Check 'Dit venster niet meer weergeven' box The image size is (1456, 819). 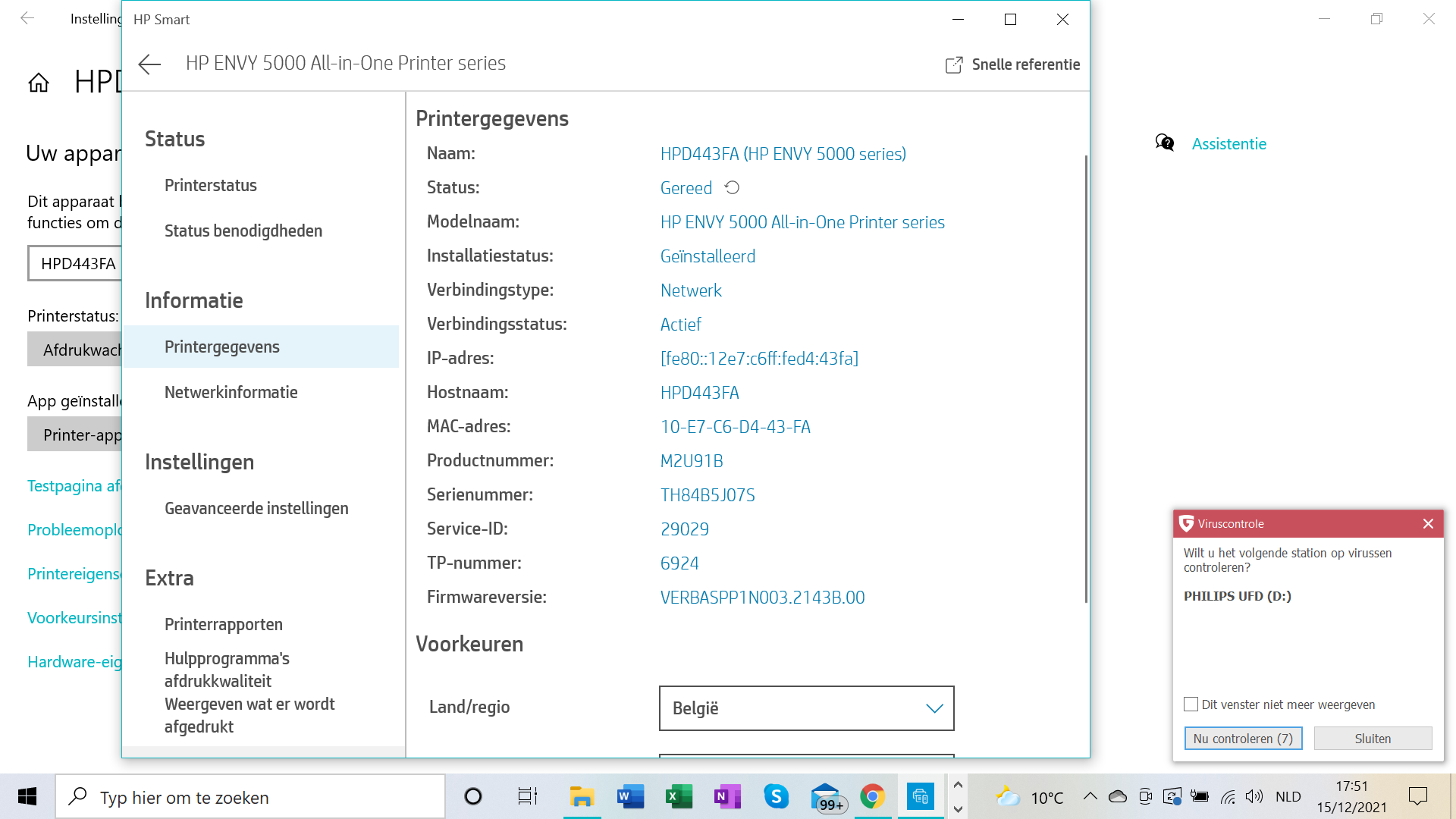[1191, 704]
